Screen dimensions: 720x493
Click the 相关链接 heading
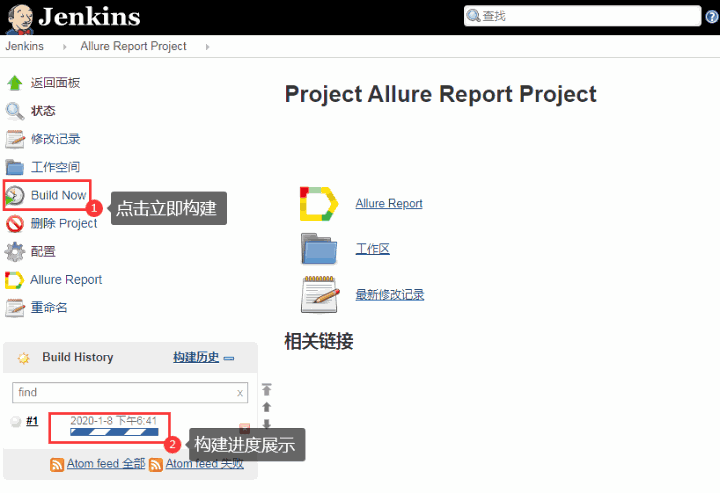pyautogui.click(x=319, y=342)
